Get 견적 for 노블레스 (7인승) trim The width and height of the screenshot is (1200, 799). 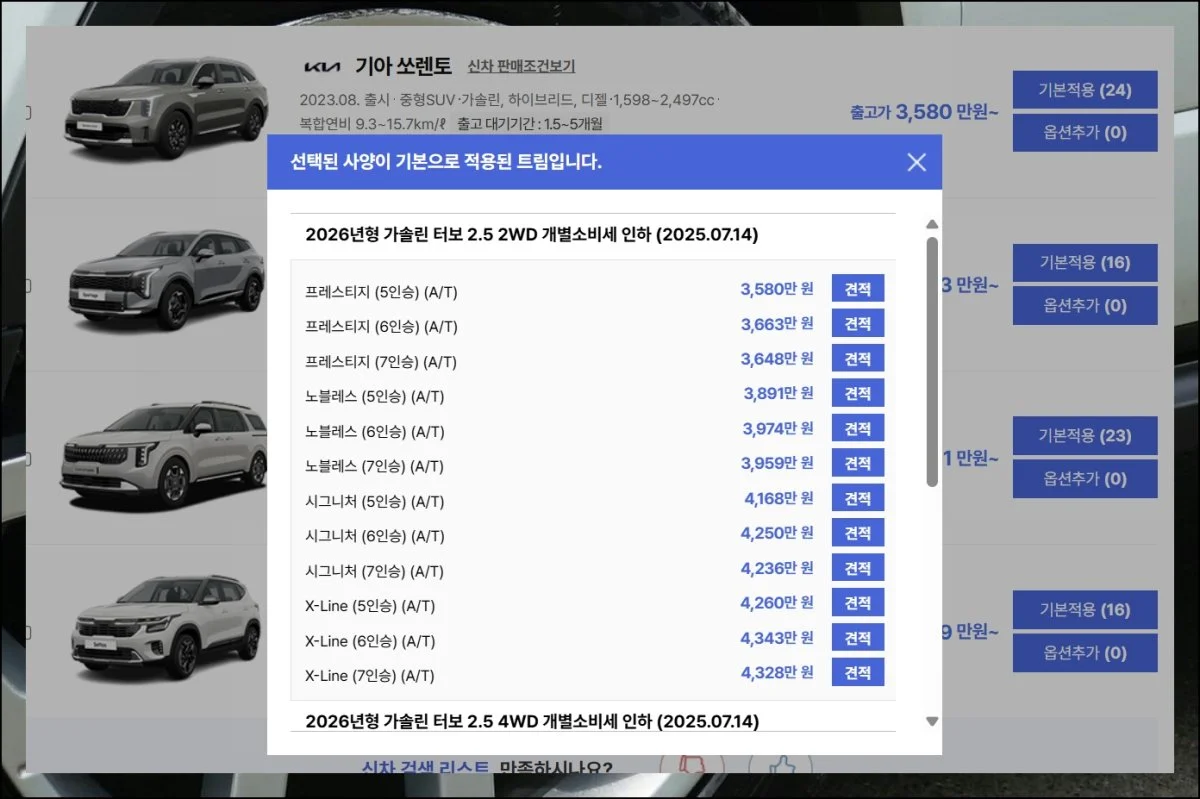[x=857, y=463]
